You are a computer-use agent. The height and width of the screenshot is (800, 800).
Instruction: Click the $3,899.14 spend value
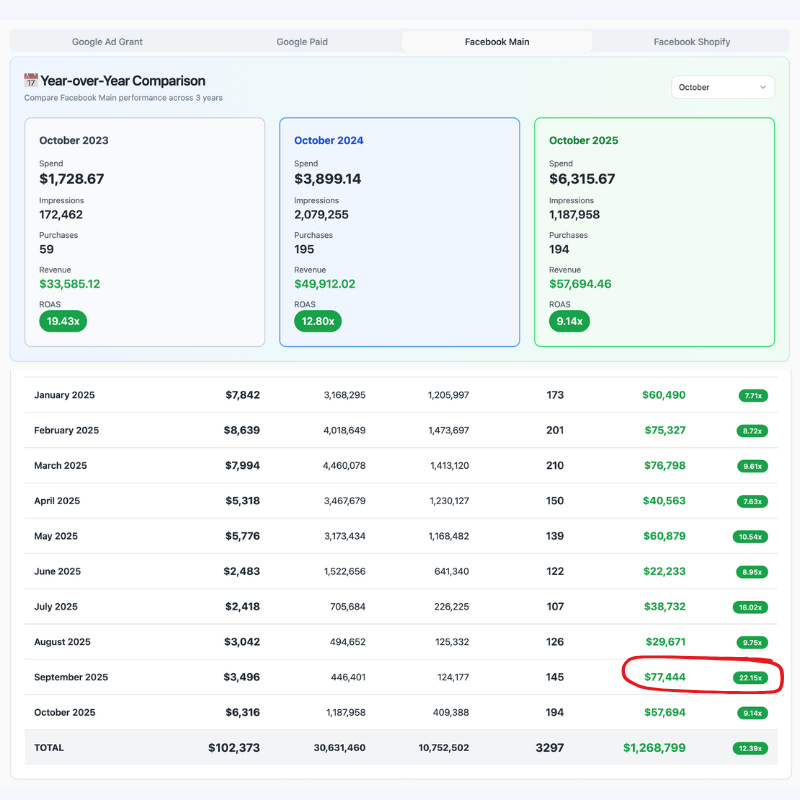(x=328, y=179)
